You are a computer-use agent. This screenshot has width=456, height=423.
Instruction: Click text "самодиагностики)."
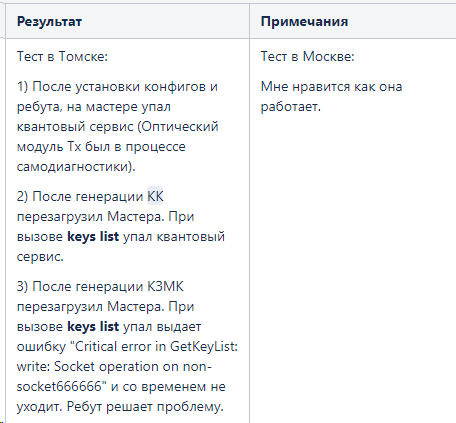76,166
